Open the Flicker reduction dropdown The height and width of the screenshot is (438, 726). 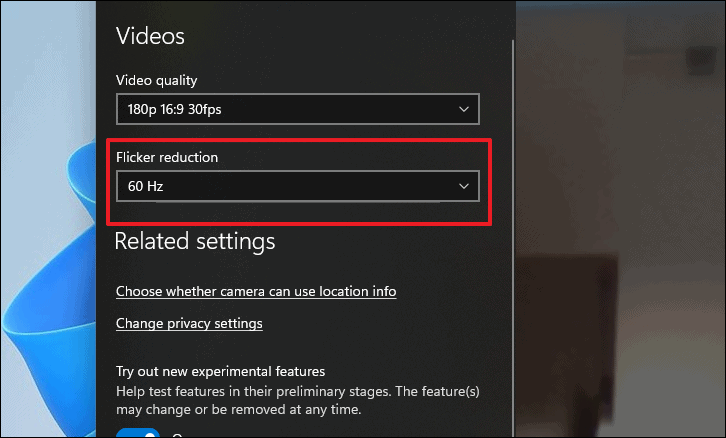click(298, 186)
